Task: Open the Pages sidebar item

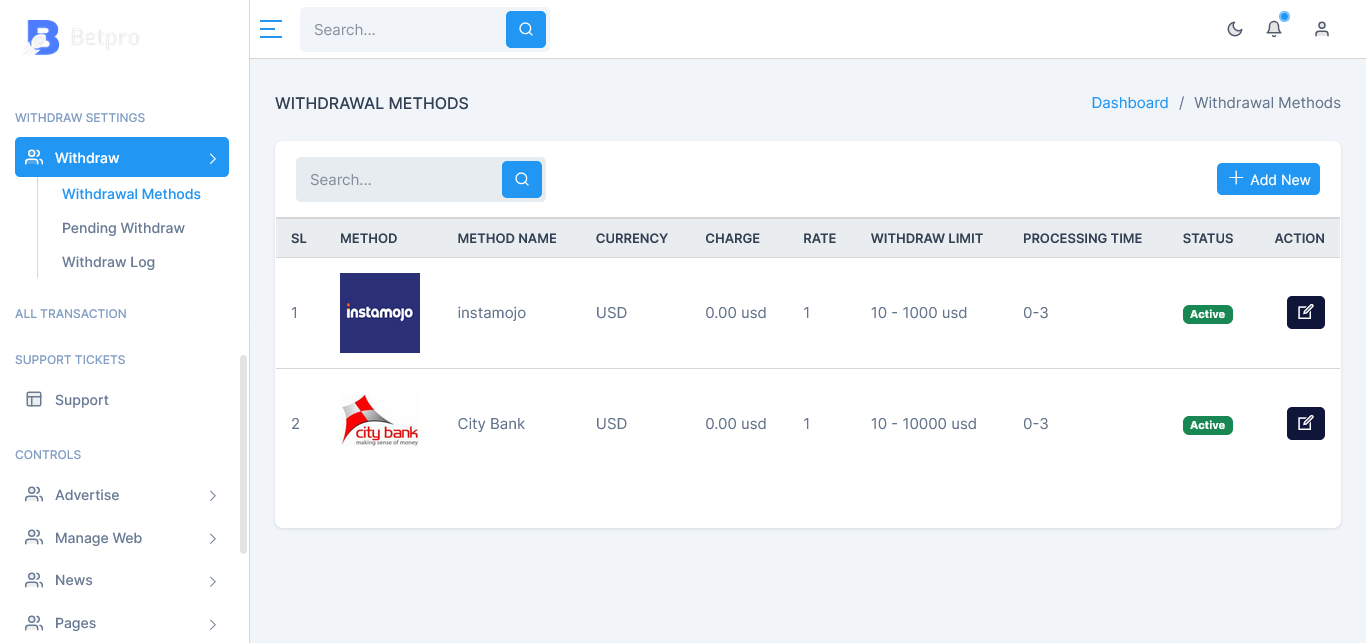Action: 122,623
